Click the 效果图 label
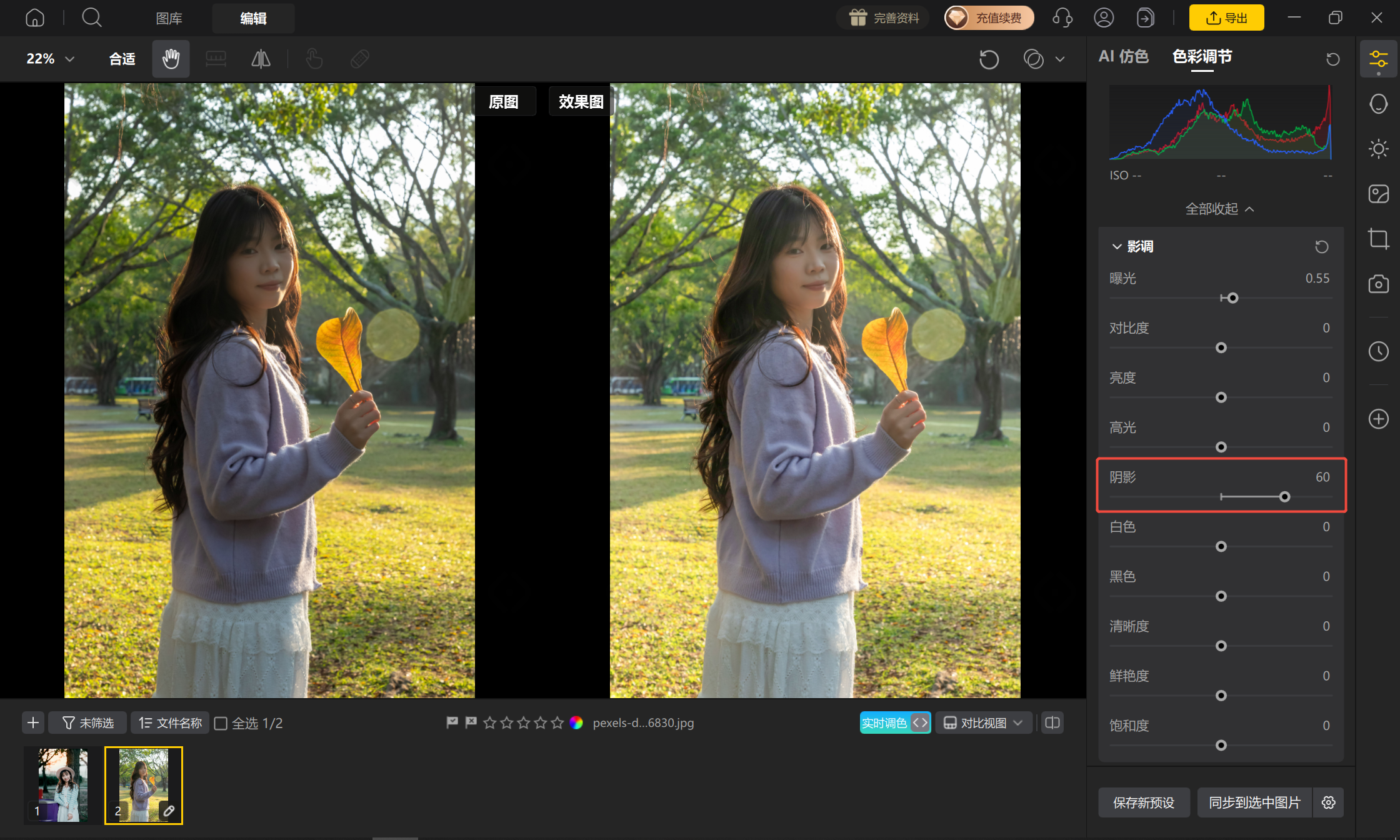The height and width of the screenshot is (840, 1400). 581,101
